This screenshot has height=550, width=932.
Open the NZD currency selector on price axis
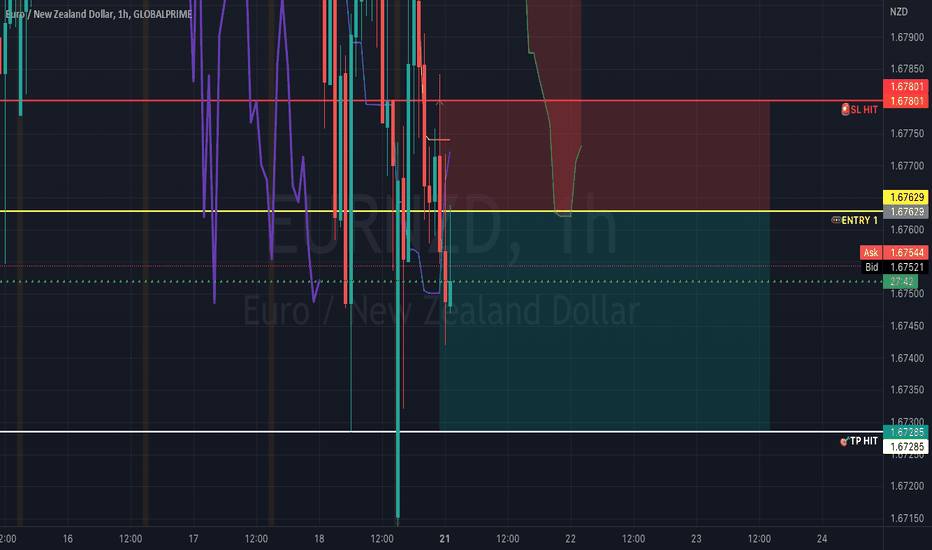coord(899,11)
